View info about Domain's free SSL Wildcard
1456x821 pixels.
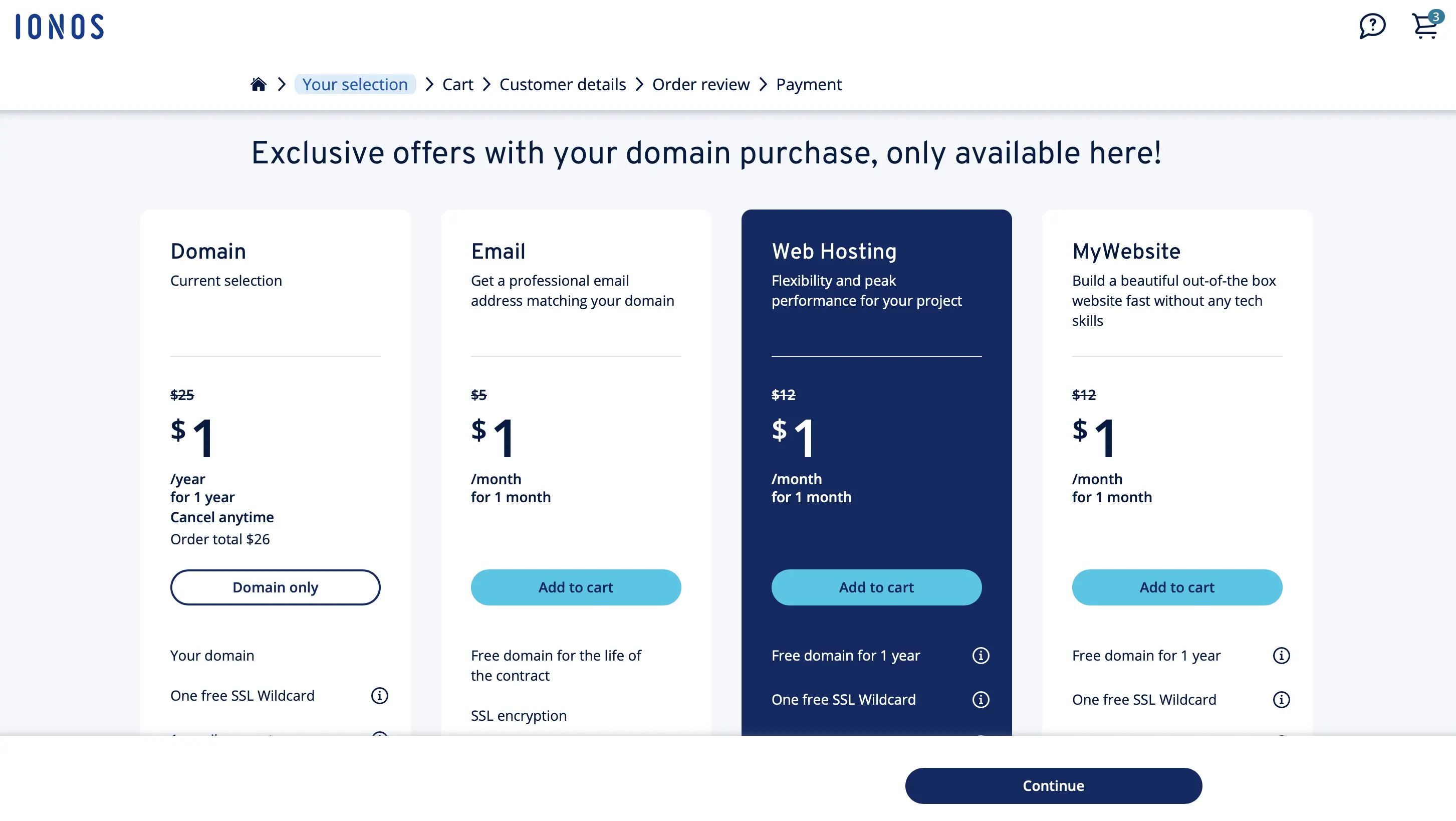(379, 696)
